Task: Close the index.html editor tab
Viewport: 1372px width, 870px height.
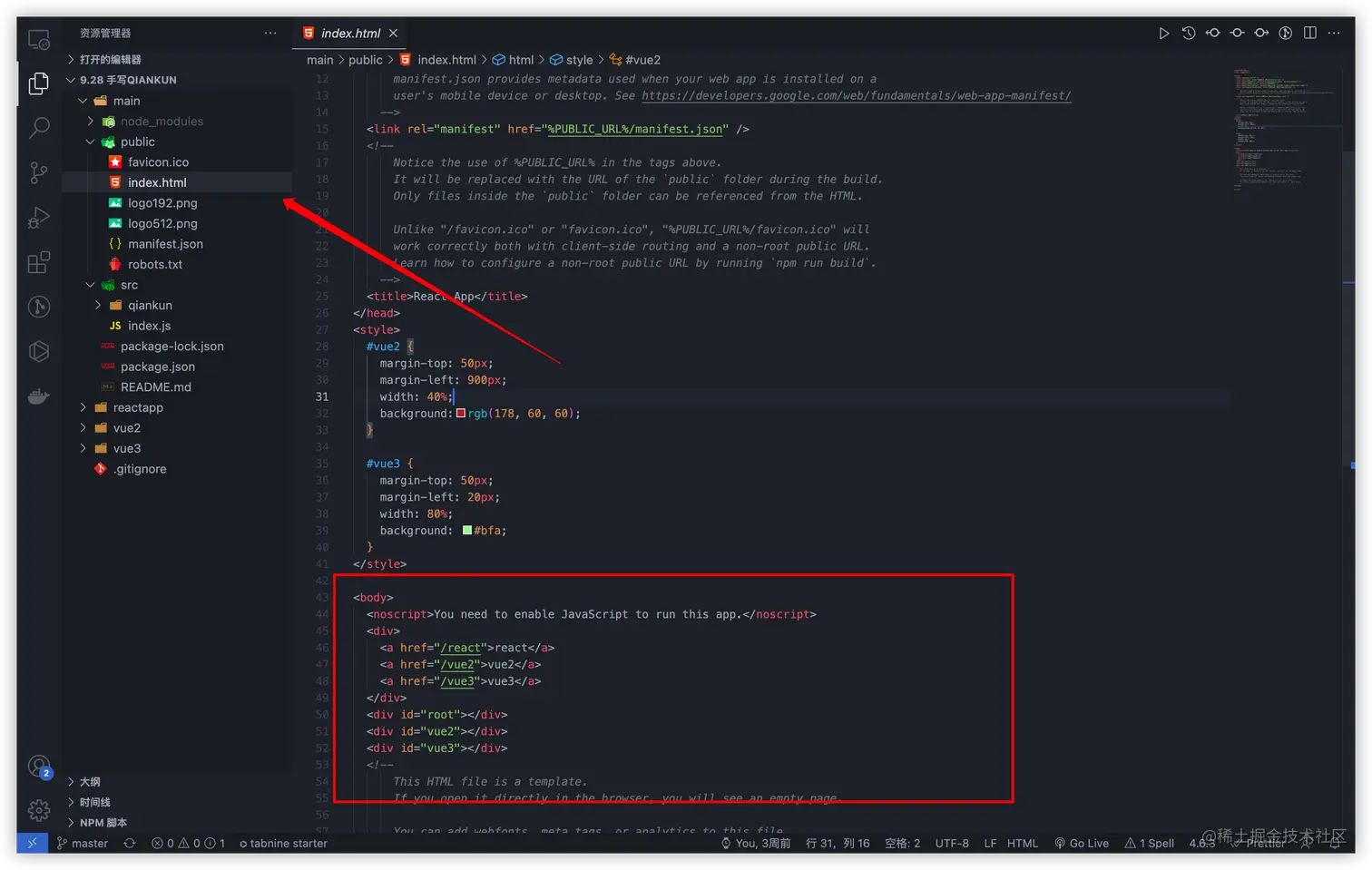Action: point(393,34)
